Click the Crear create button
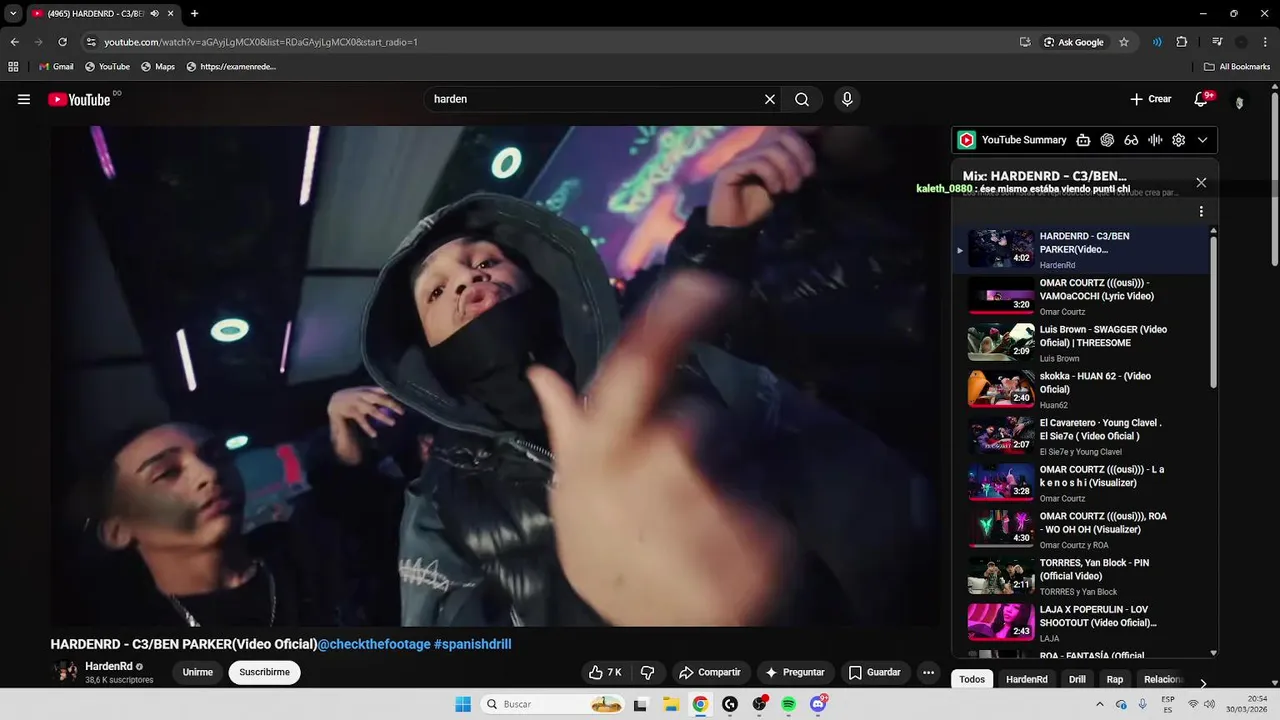 [x=1150, y=99]
